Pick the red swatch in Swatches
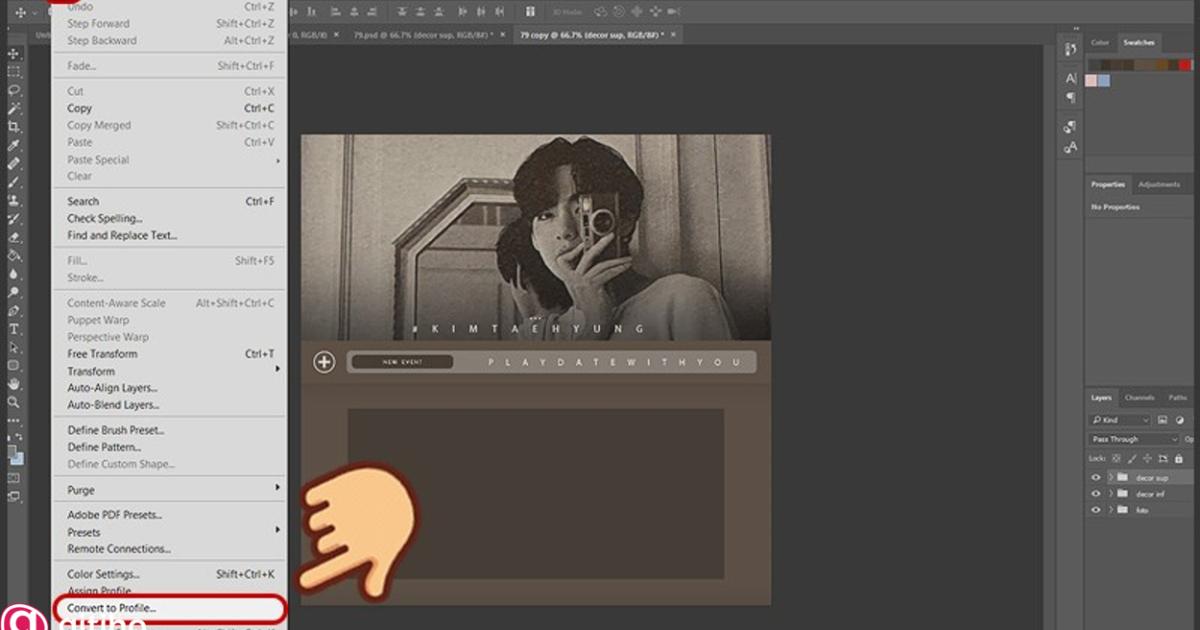1200x630 pixels. tap(1184, 66)
